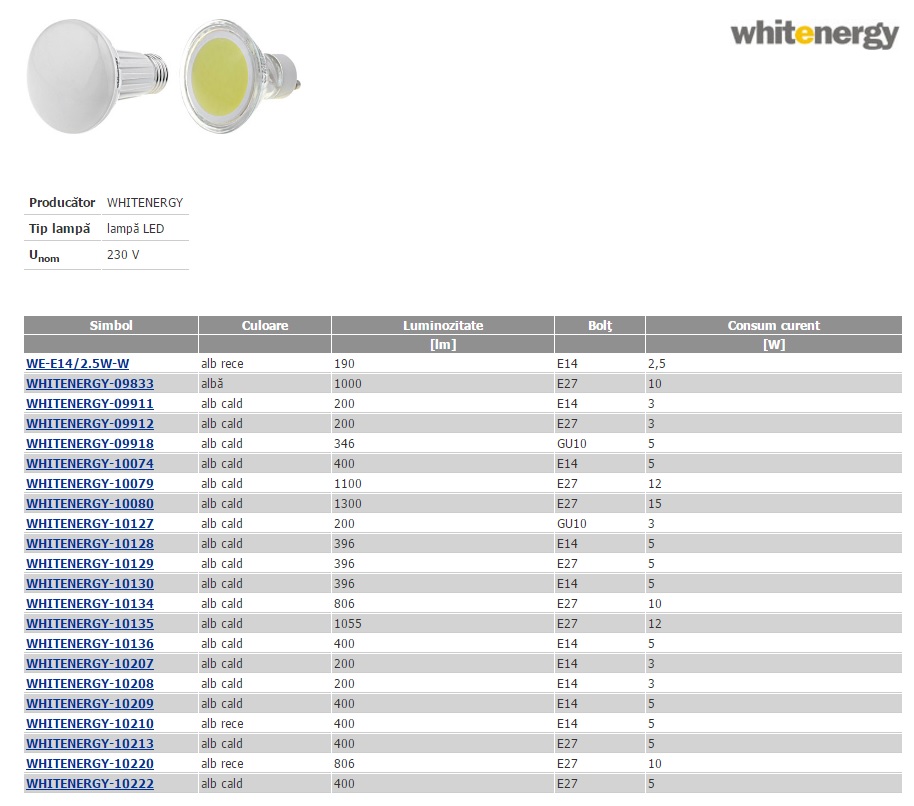Viewport: 914px width, 806px height.
Task: Open the WHITENERGY-10209 product link
Action: pos(90,704)
